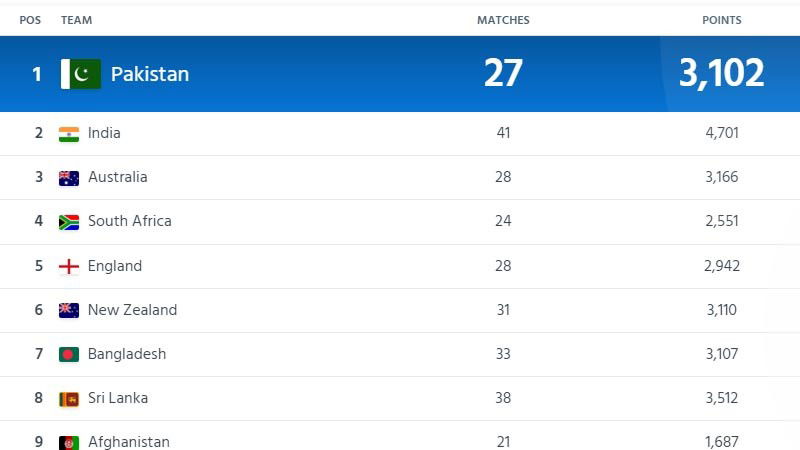Select New Zealand team name
The height and width of the screenshot is (450, 800).
pos(132,310)
